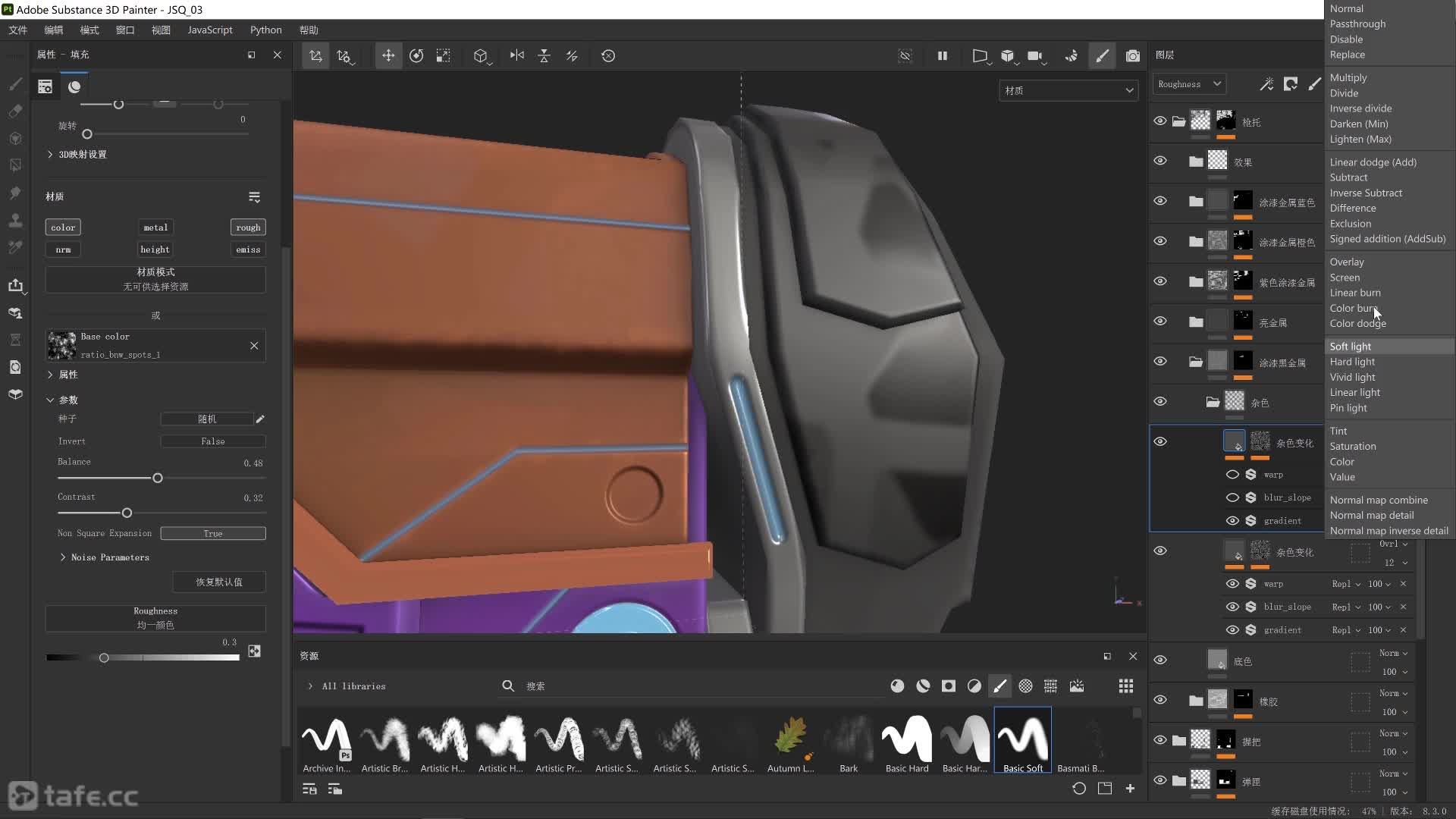
Task: Switch assets to grid view icon
Action: 1126,686
